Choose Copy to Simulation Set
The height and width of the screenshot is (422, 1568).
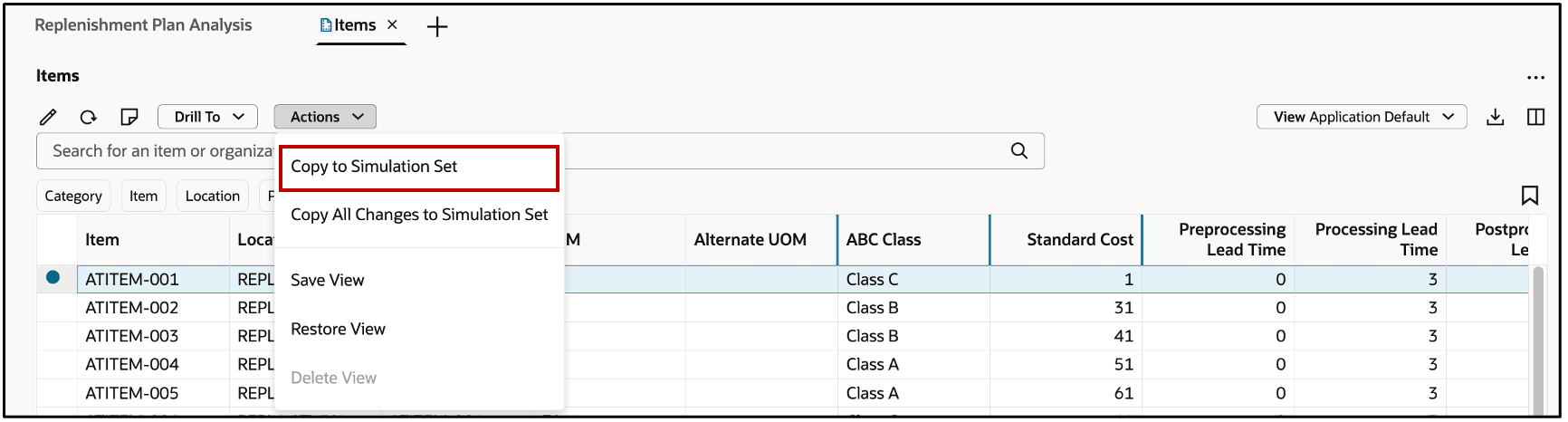[418, 167]
